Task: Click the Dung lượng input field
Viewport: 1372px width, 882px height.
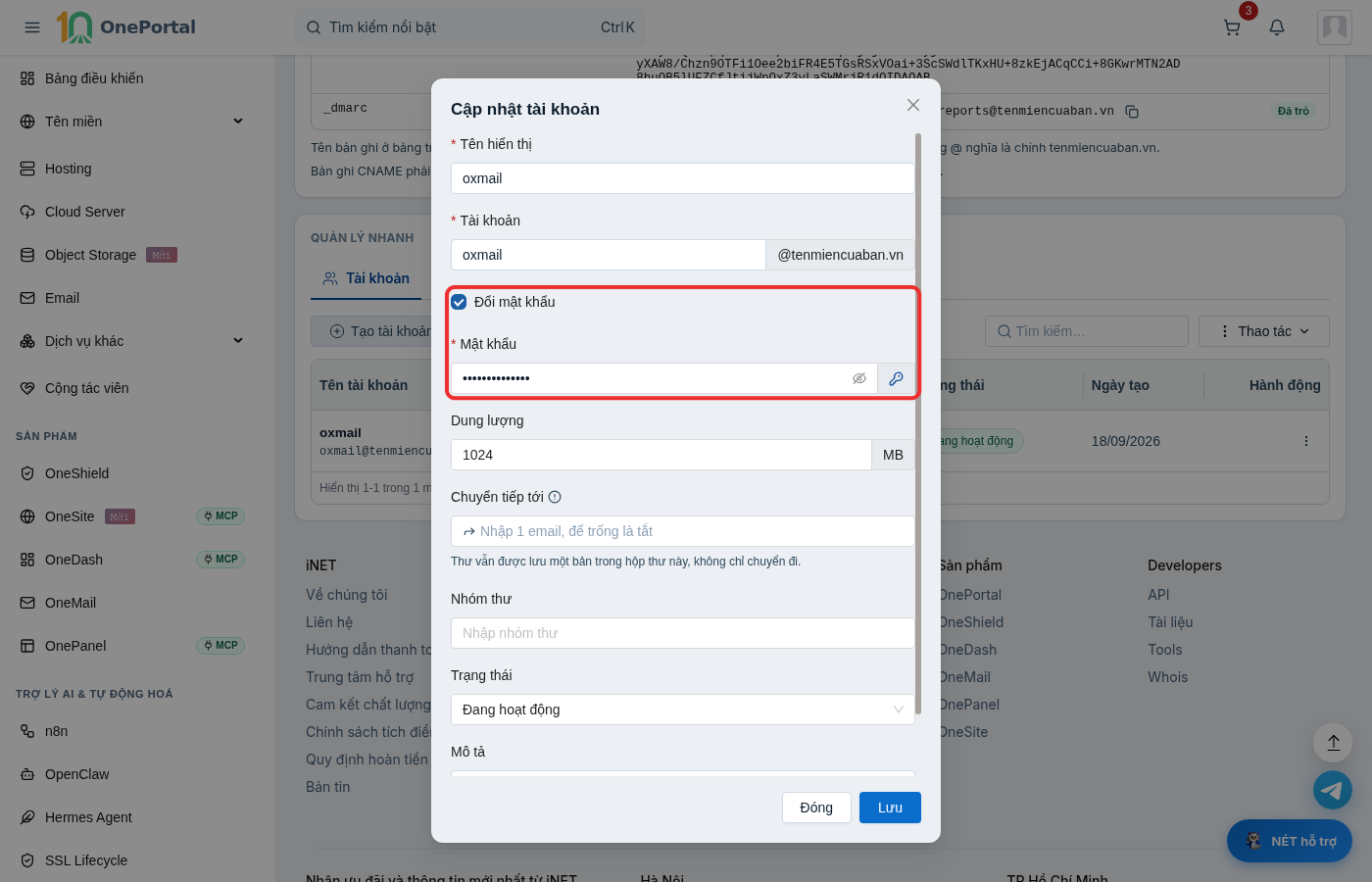Action: tap(661, 455)
